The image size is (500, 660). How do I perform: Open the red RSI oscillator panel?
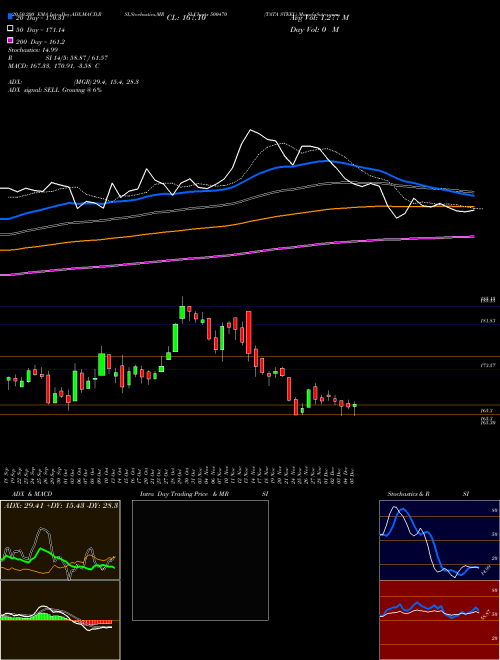click(x=439, y=620)
